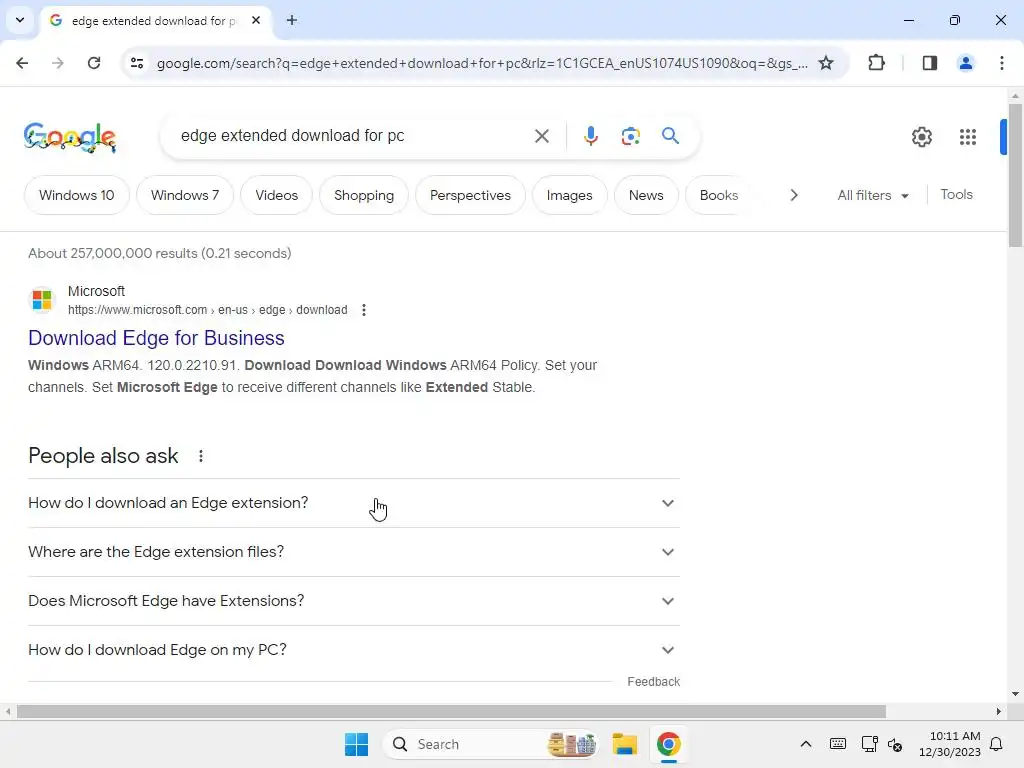Image resolution: width=1024 pixels, height=768 pixels.
Task: Search by image with Google Lens
Action: pyautogui.click(x=630, y=136)
